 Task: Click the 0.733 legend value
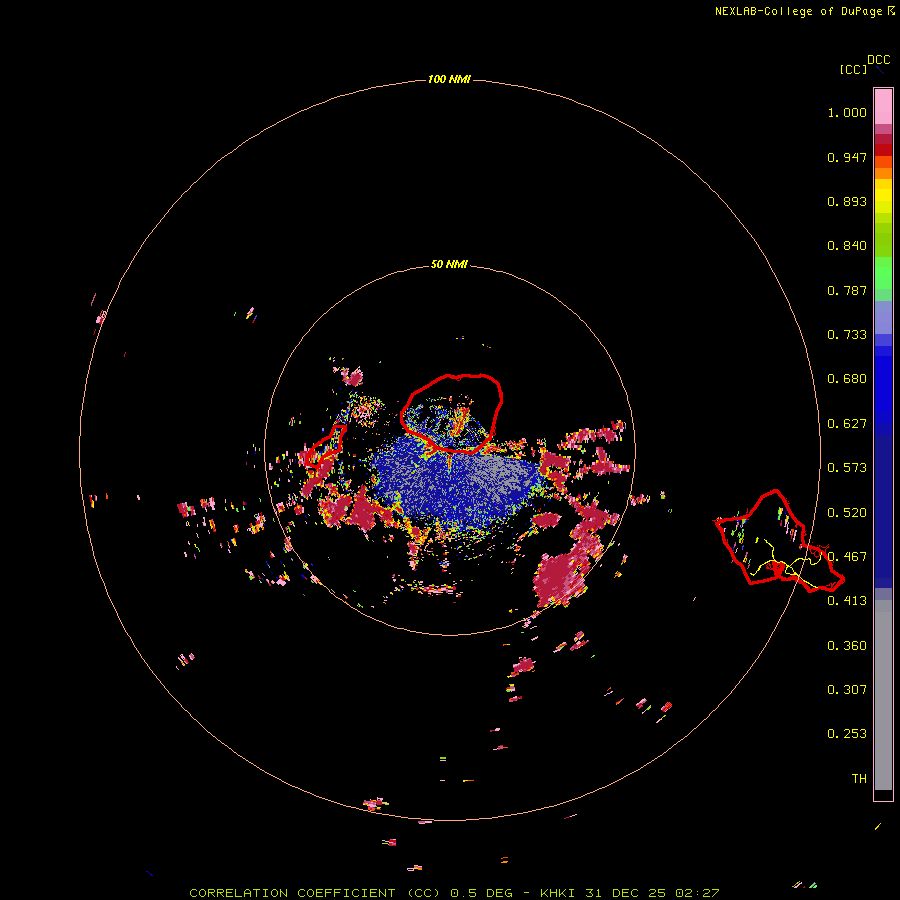[847, 335]
